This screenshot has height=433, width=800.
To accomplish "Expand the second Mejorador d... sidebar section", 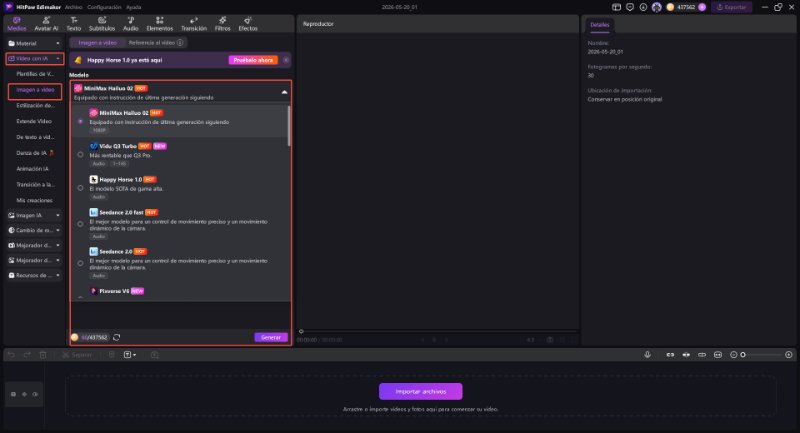I will 34,260.
